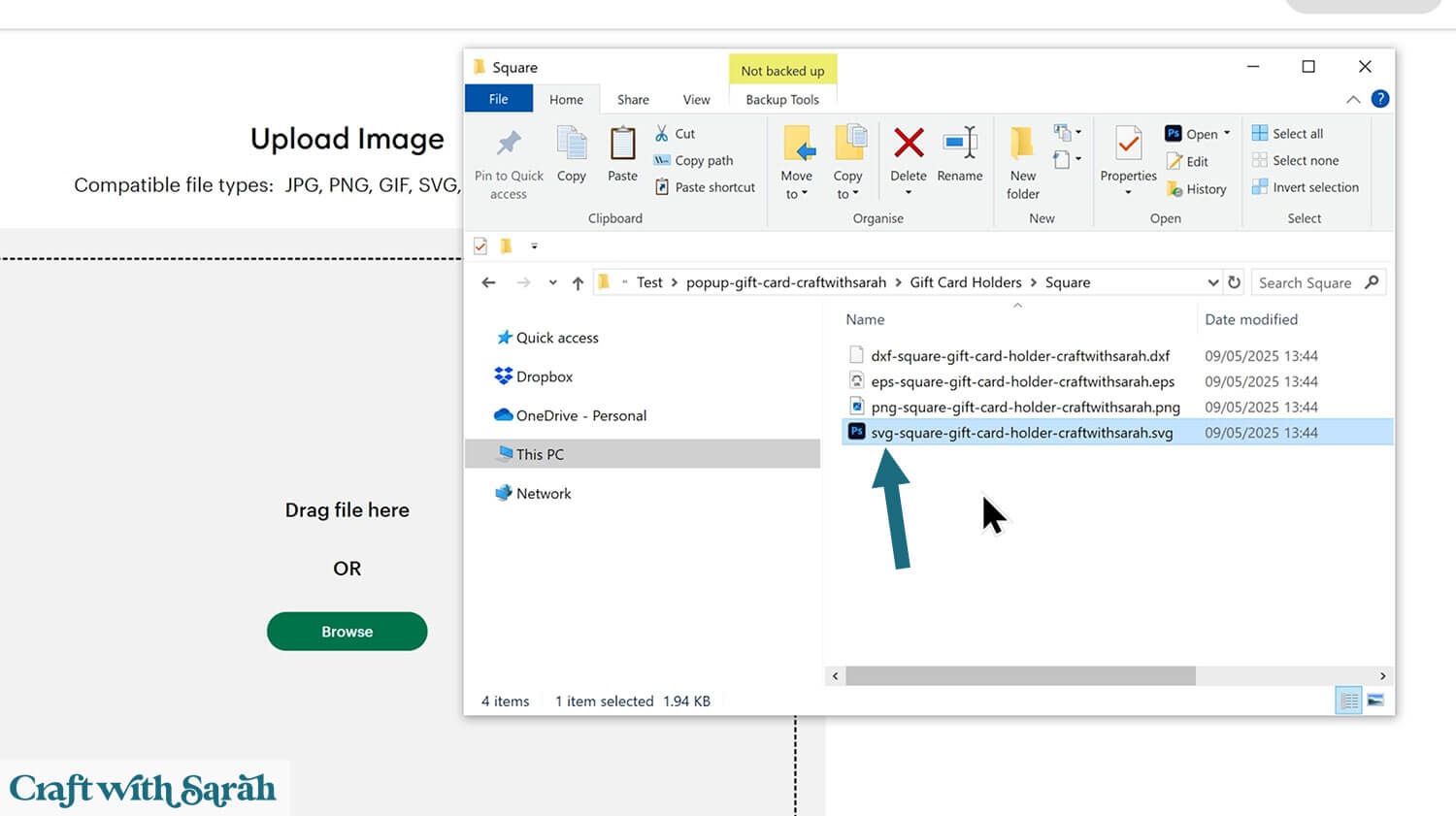The width and height of the screenshot is (1456, 816).
Task: Click the Paste clipboard icon
Action: [x=622, y=145]
